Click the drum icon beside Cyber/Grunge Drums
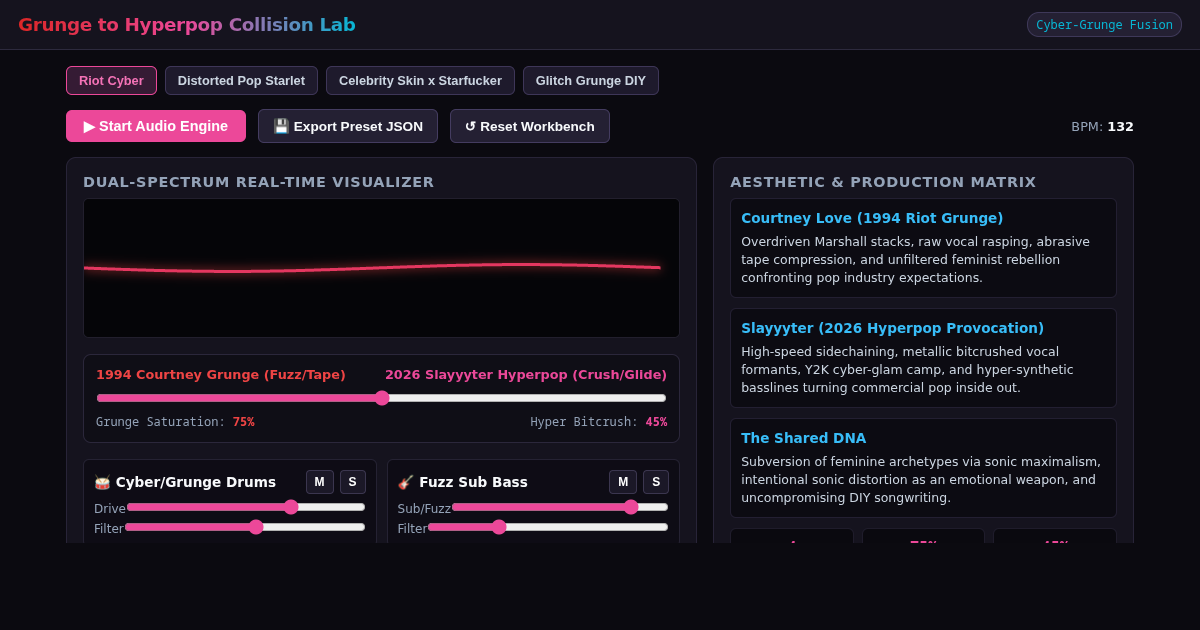This screenshot has height=630, width=1200. 102,482
